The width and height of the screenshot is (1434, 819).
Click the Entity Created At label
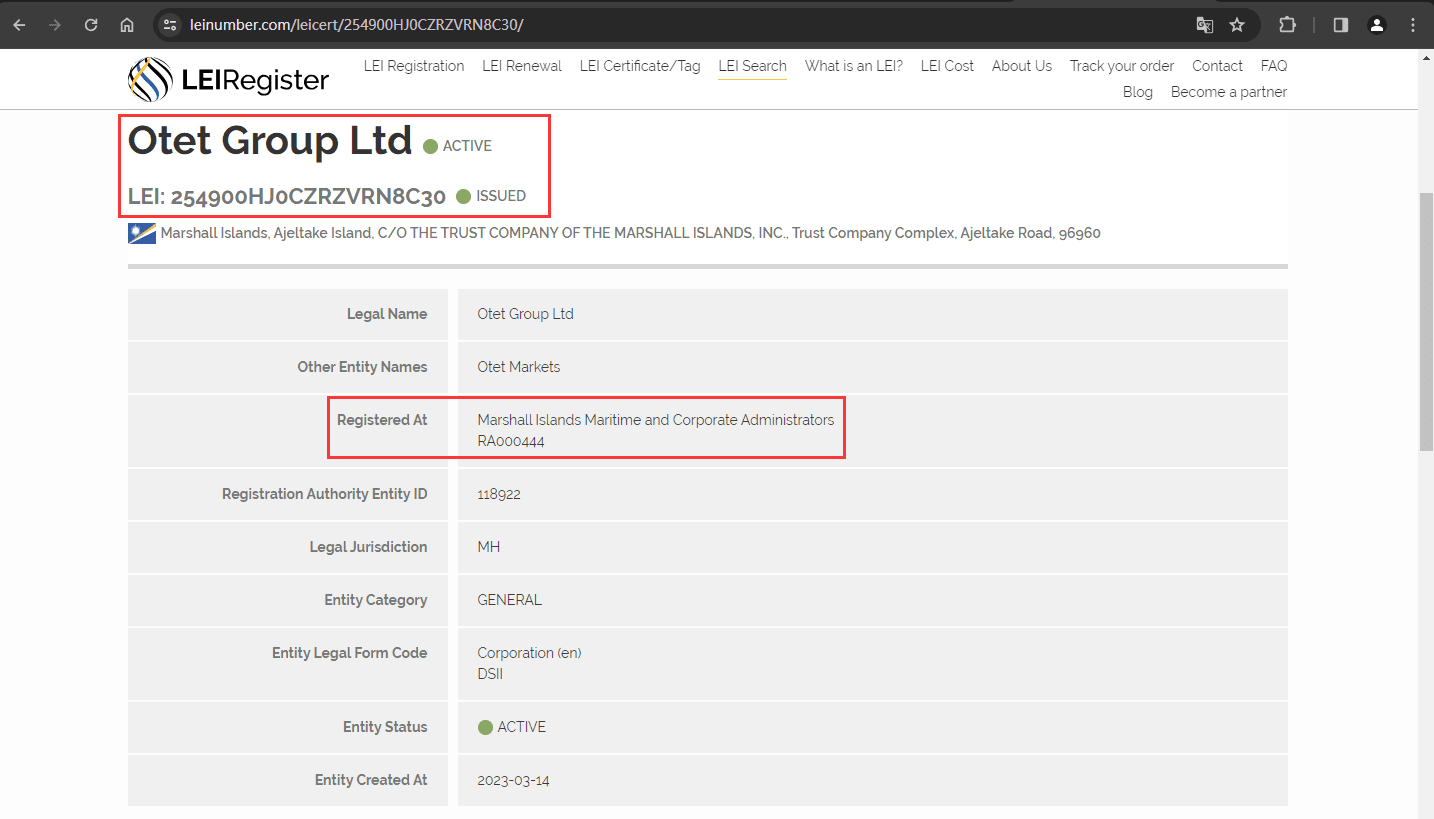(371, 780)
